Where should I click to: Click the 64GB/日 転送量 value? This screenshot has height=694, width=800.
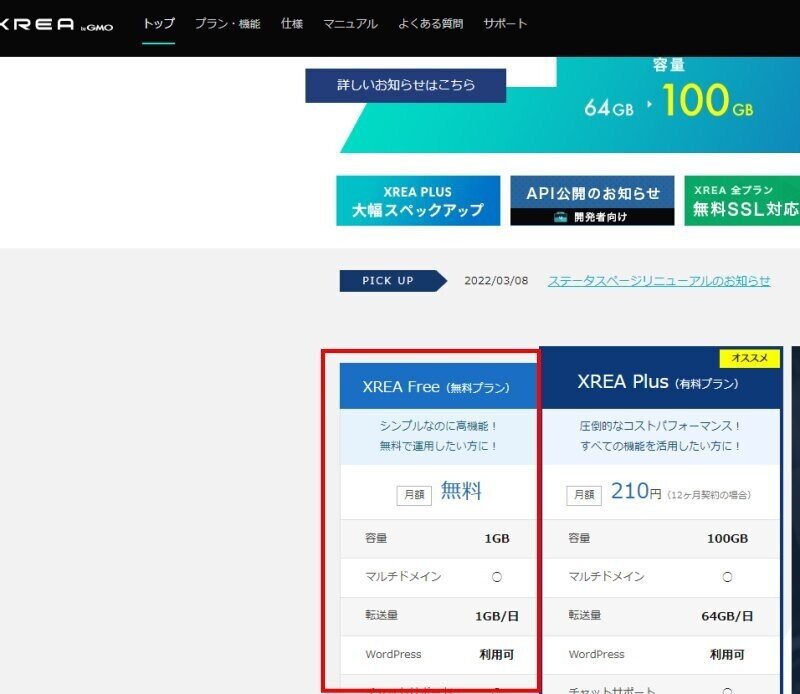(x=727, y=616)
